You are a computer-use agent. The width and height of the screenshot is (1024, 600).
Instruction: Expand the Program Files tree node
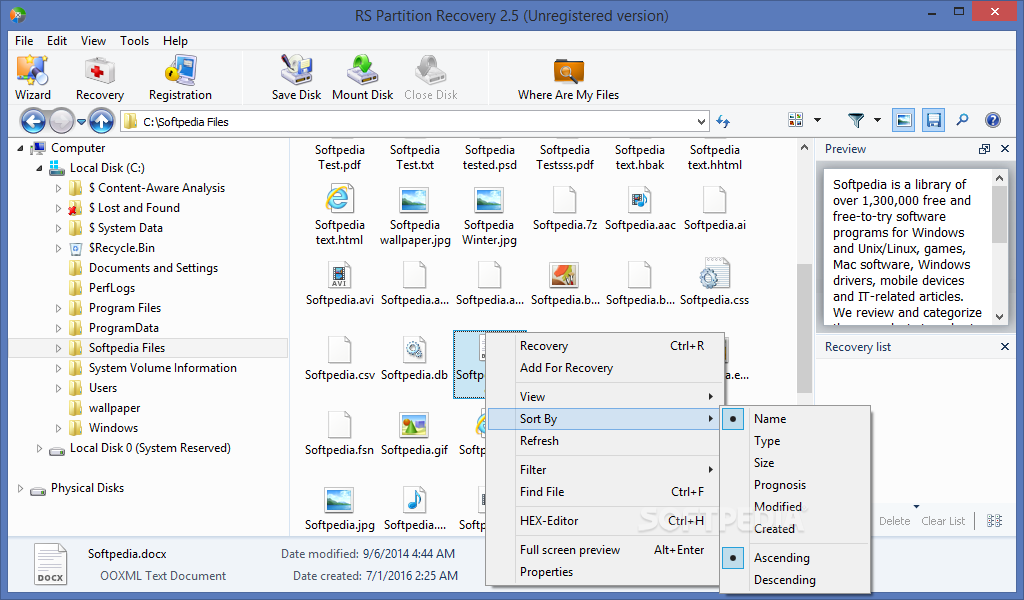tap(58, 308)
